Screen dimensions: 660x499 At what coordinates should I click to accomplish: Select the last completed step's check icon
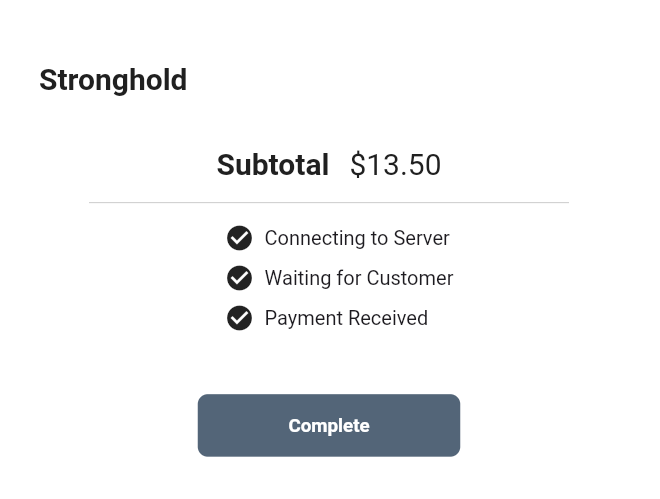point(239,318)
